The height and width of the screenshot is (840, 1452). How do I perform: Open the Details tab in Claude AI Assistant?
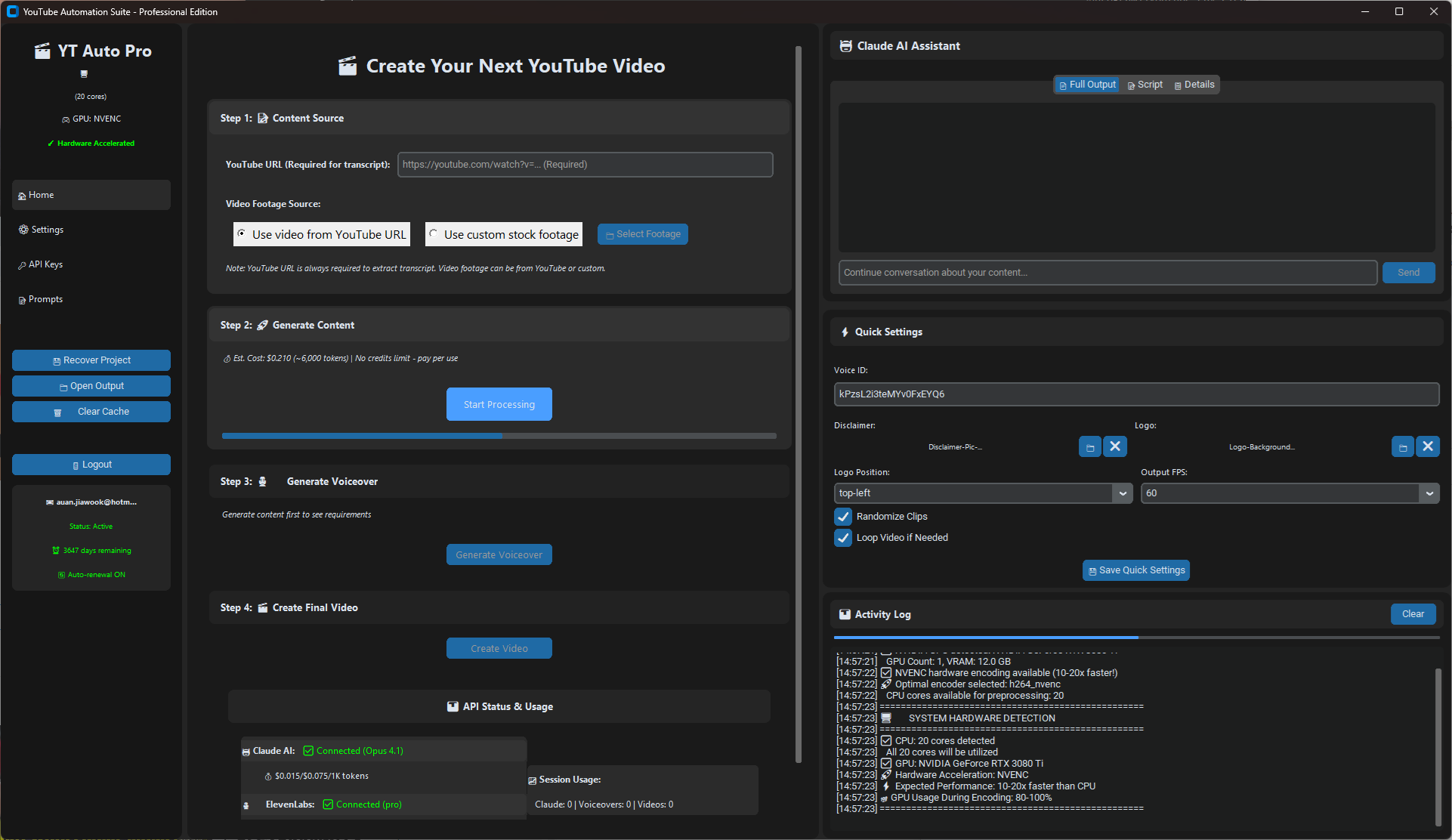(1194, 84)
